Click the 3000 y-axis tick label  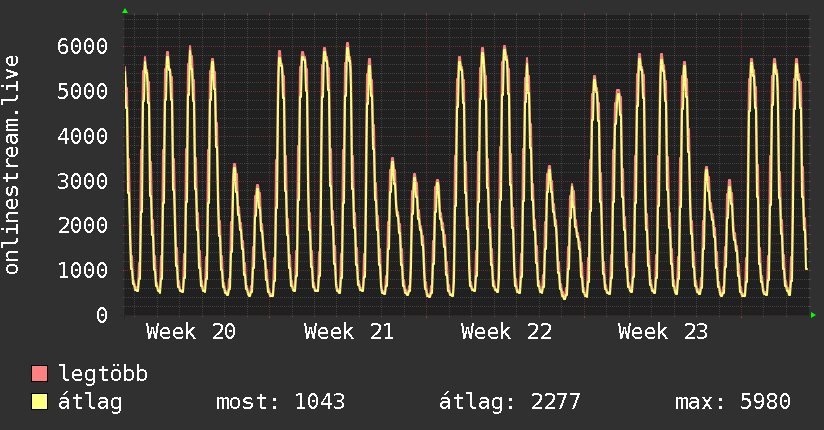click(83, 181)
